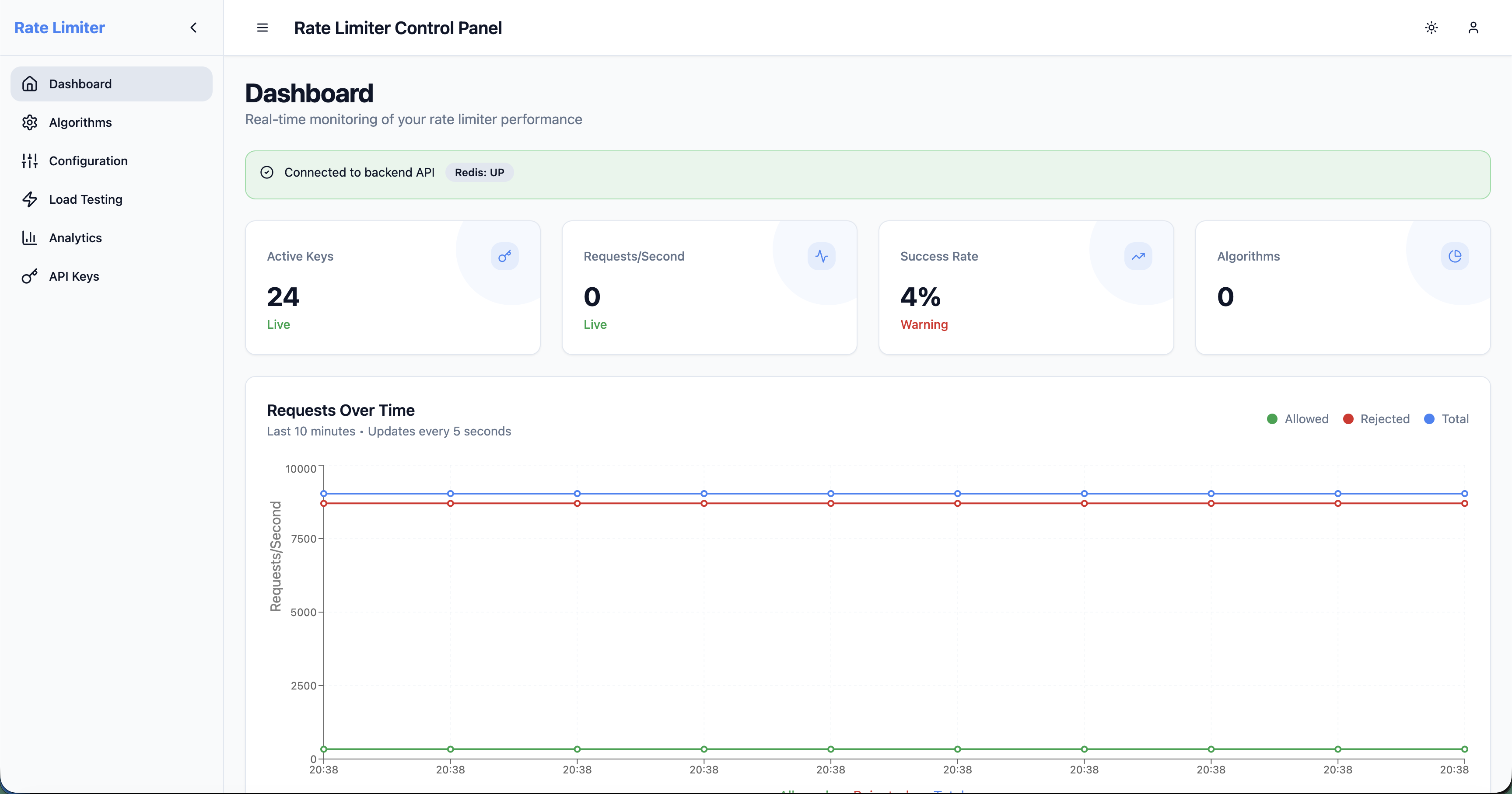Click the 10000 y-axis label
This screenshot has height=794, width=1512.
click(x=301, y=469)
